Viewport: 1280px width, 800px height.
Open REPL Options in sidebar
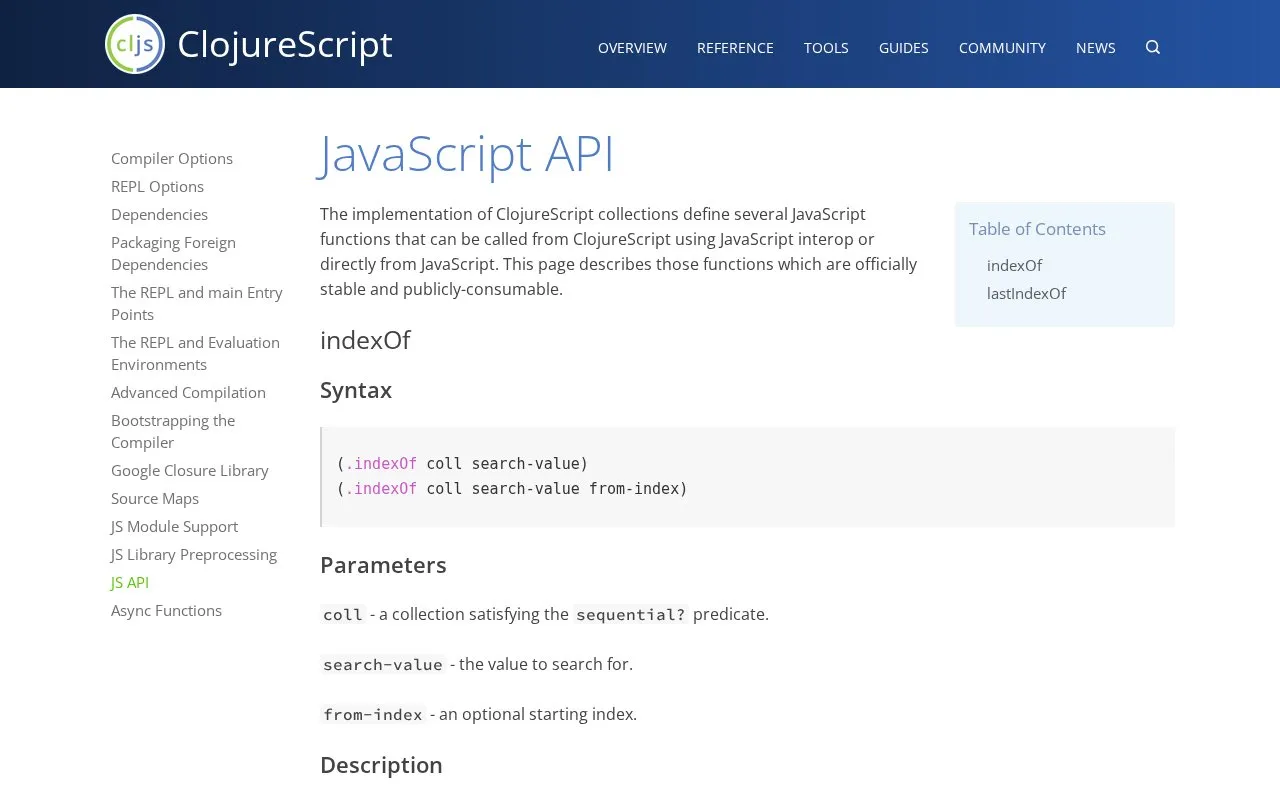(x=157, y=186)
